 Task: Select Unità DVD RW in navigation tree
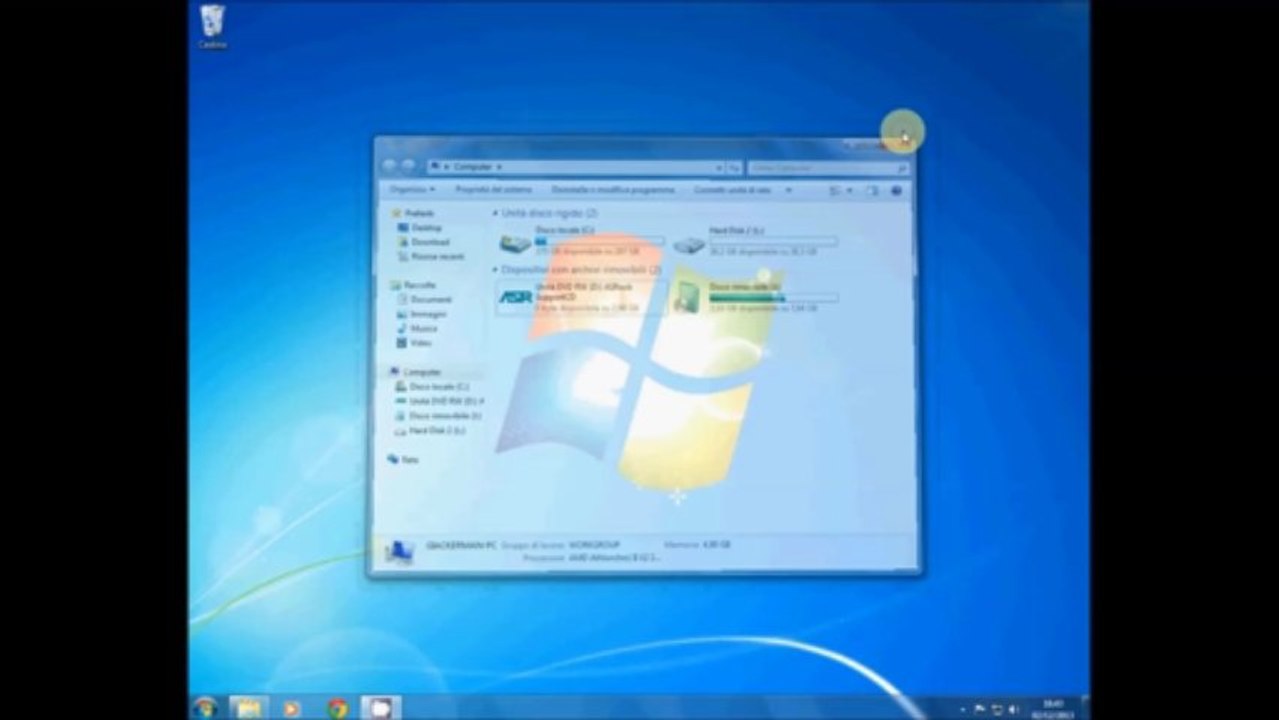[440, 401]
